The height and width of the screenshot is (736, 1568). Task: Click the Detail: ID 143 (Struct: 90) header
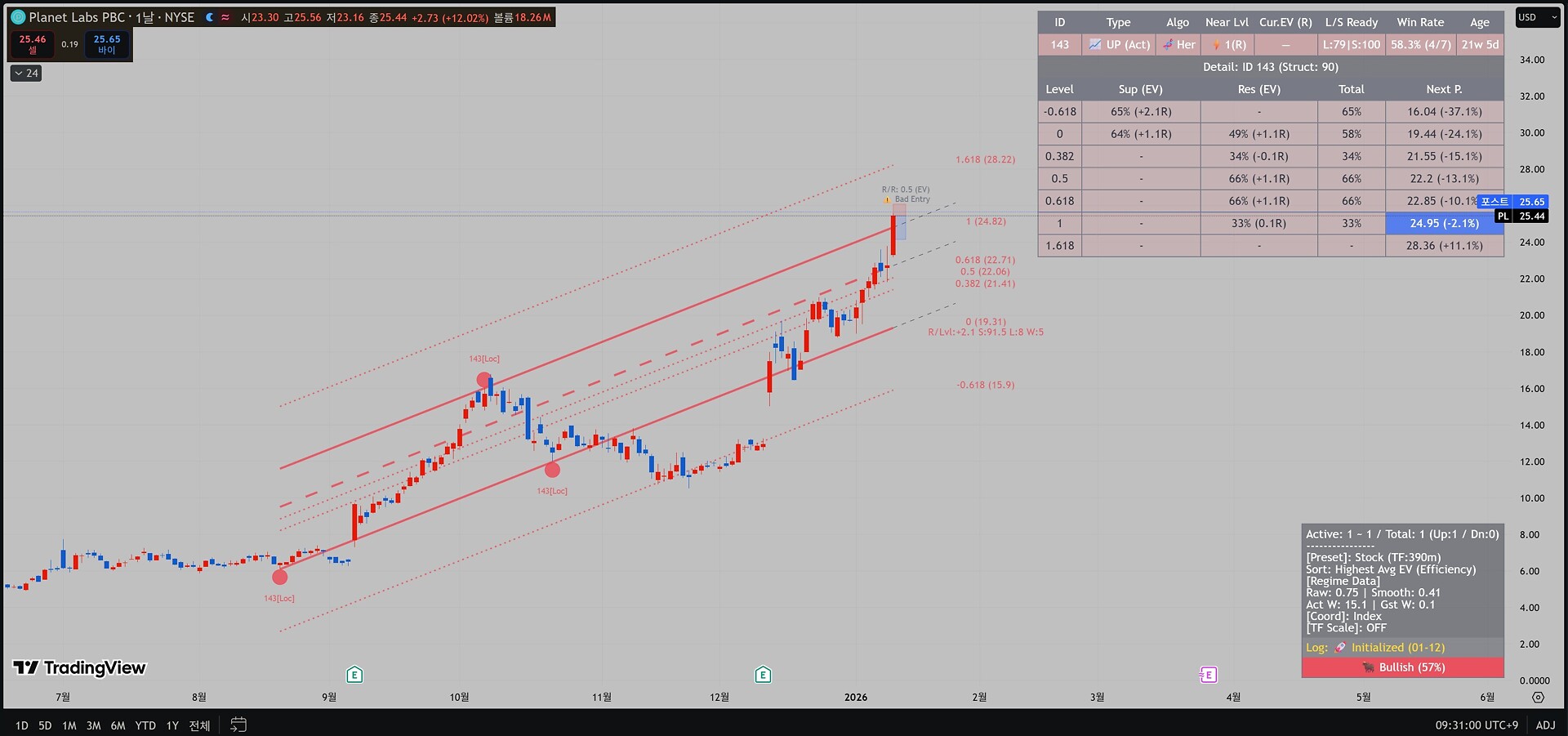(1271, 67)
